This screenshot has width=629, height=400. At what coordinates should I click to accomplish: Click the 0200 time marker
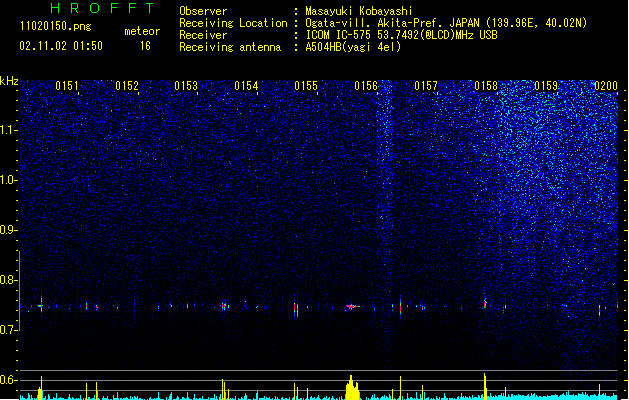(606, 86)
